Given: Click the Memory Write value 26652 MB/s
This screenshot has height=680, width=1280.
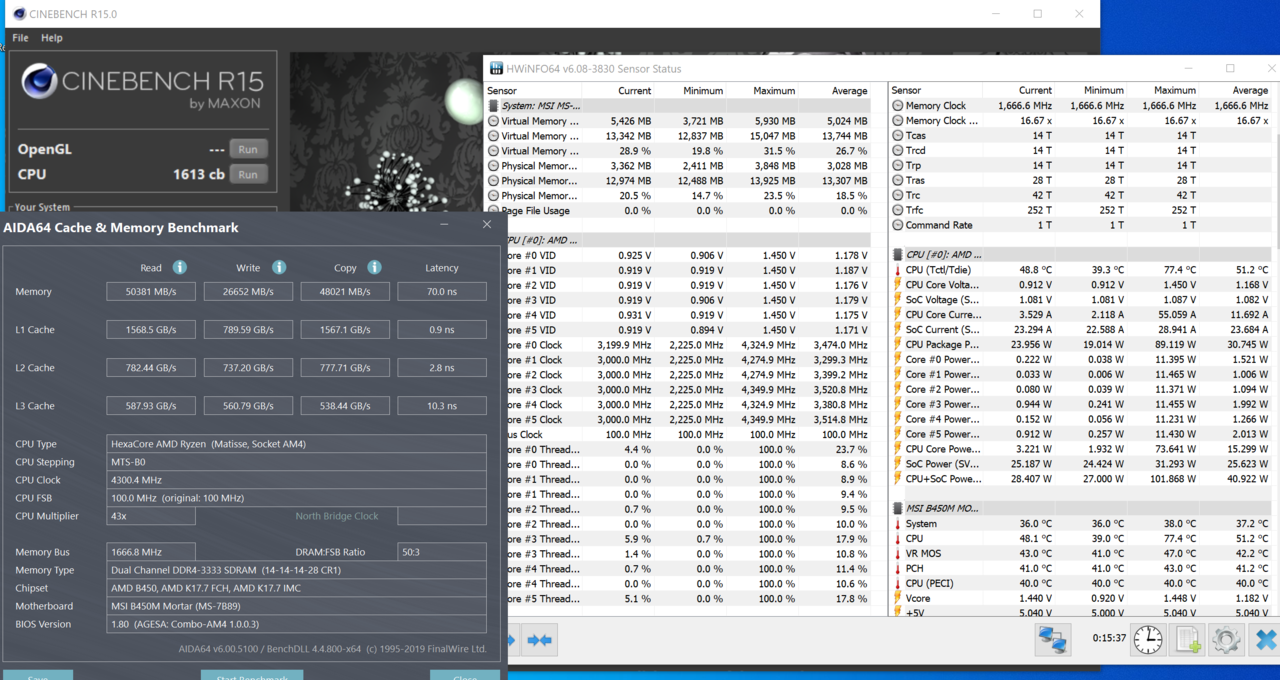Looking at the screenshot, I should pyautogui.click(x=248, y=291).
